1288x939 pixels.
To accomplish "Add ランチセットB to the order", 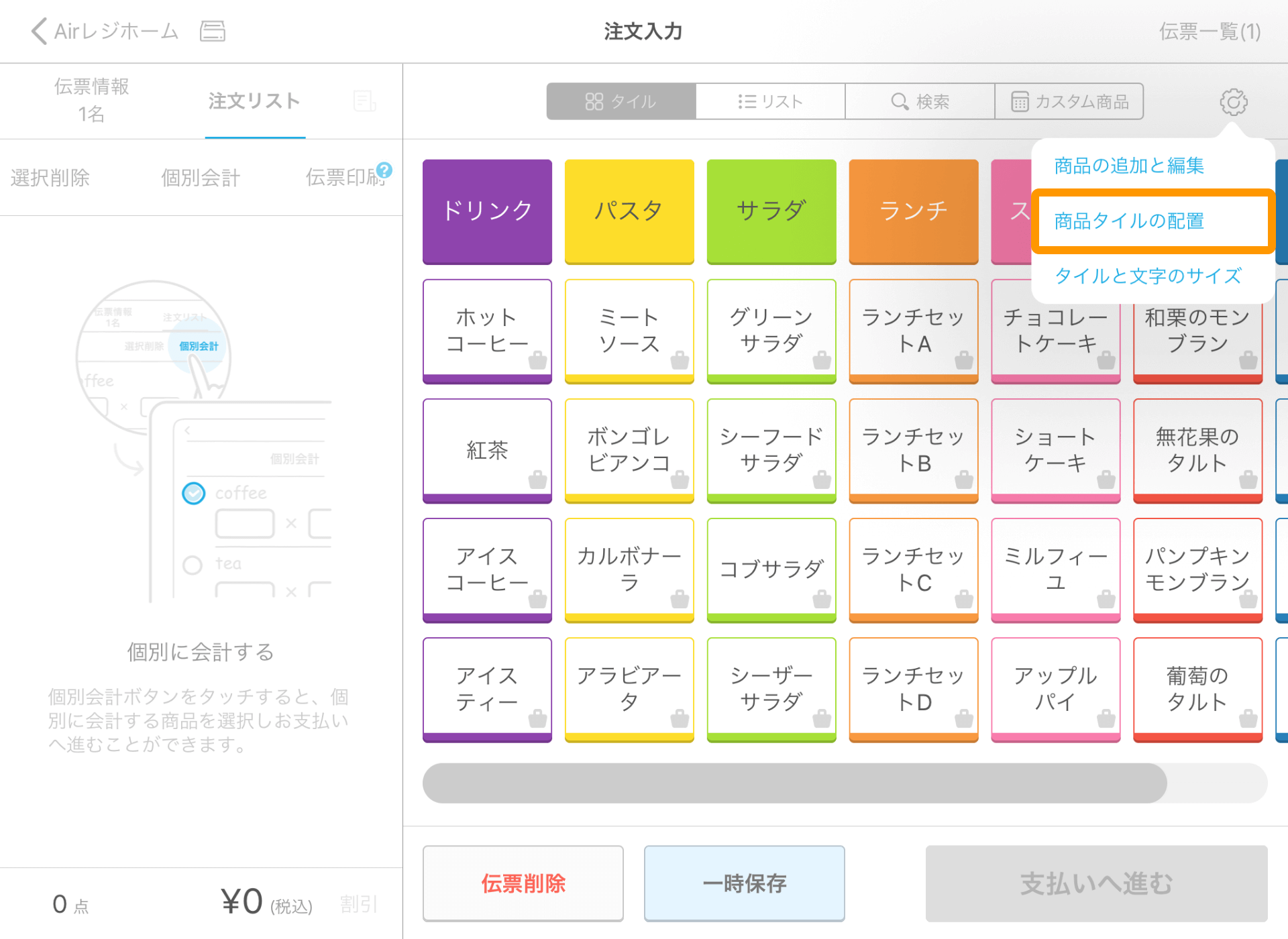I will (914, 451).
